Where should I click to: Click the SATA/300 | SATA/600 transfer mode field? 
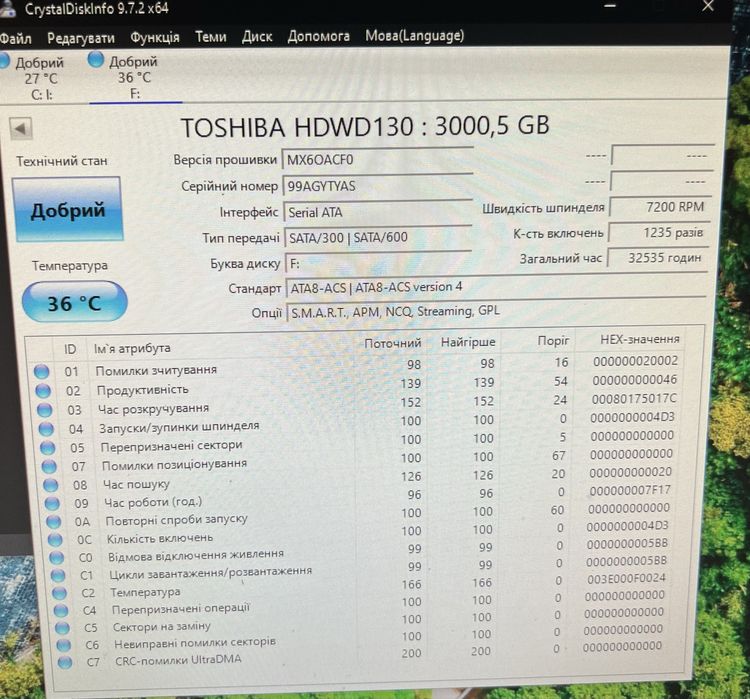[377, 237]
